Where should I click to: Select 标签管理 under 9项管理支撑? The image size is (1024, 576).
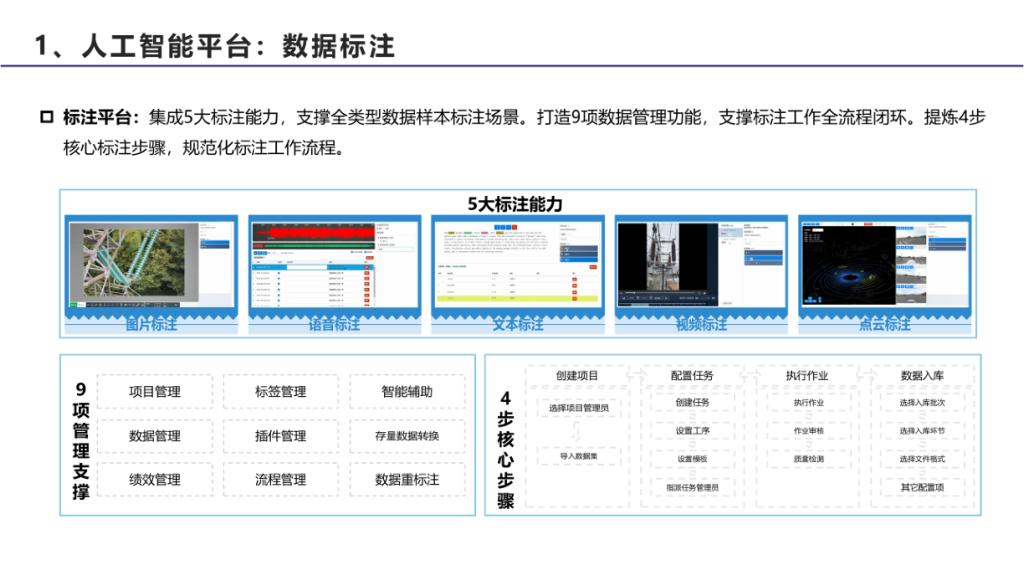coord(281,390)
